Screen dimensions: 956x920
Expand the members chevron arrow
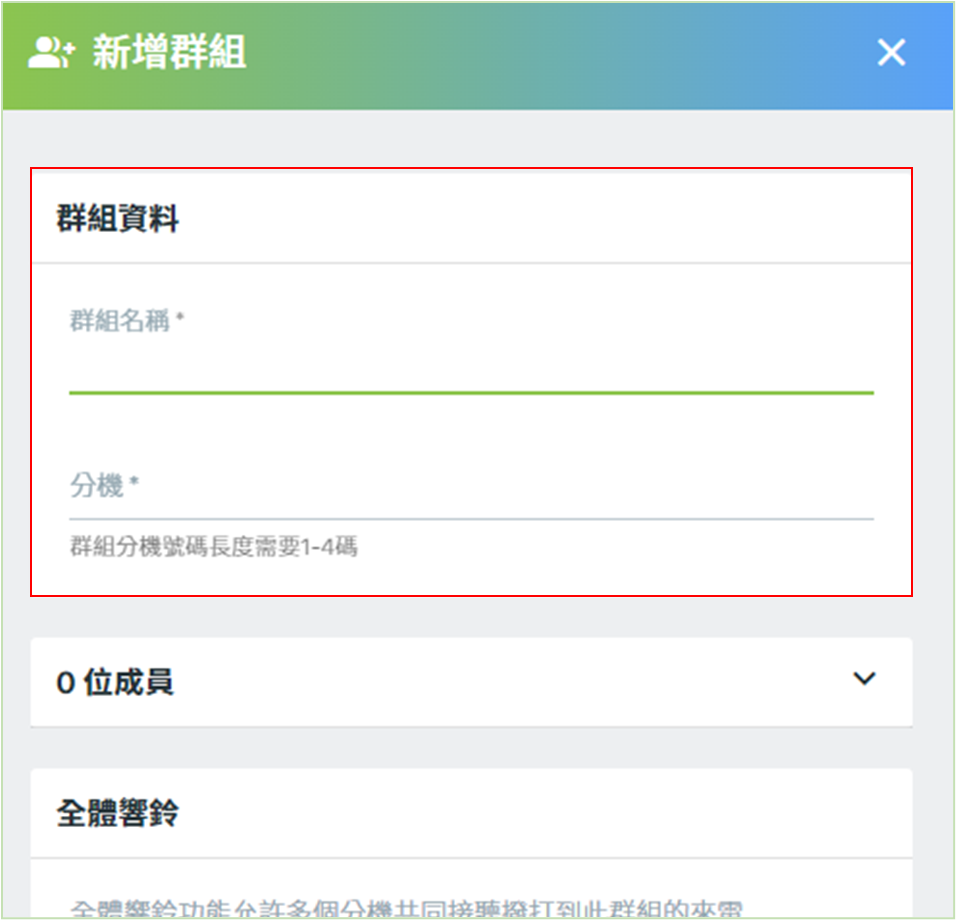click(x=864, y=679)
